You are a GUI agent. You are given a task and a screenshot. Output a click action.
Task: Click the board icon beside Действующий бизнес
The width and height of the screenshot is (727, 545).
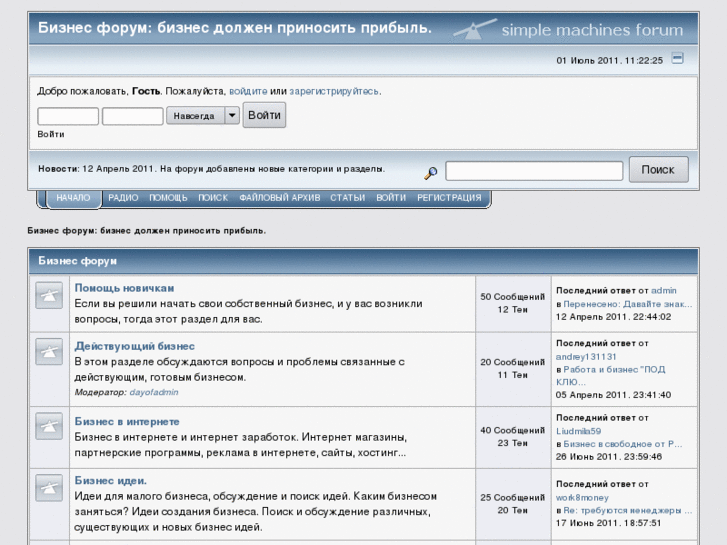(x=49, y=352)
